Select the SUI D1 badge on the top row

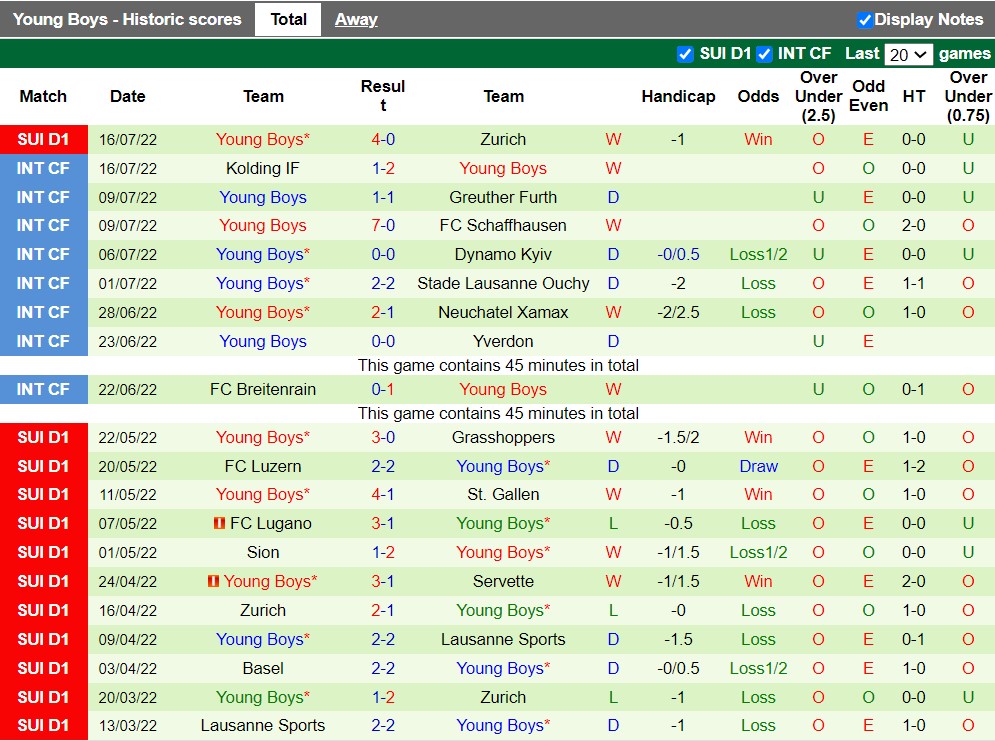[43, 139]
